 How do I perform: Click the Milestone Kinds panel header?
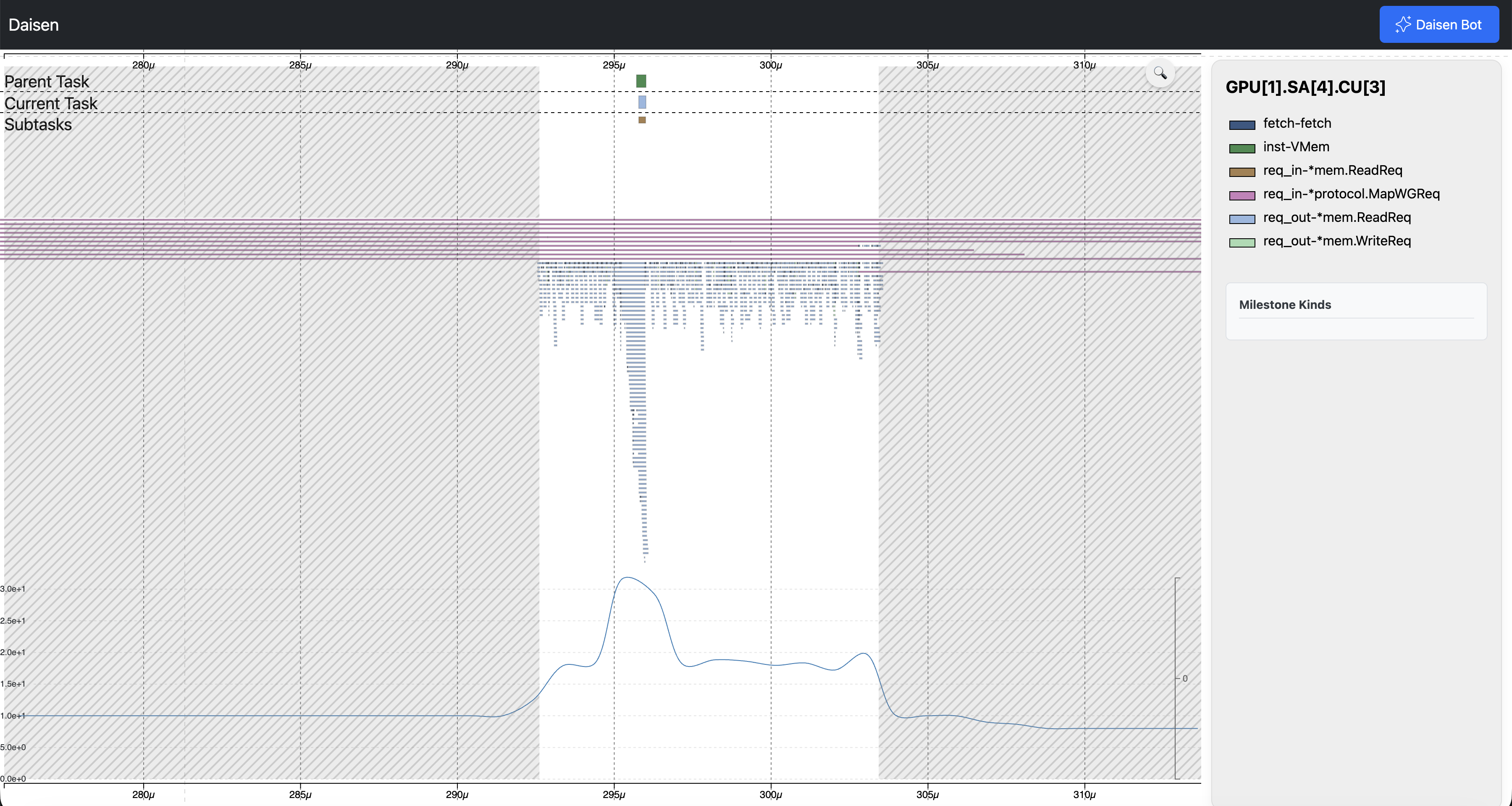point(1285,304)
